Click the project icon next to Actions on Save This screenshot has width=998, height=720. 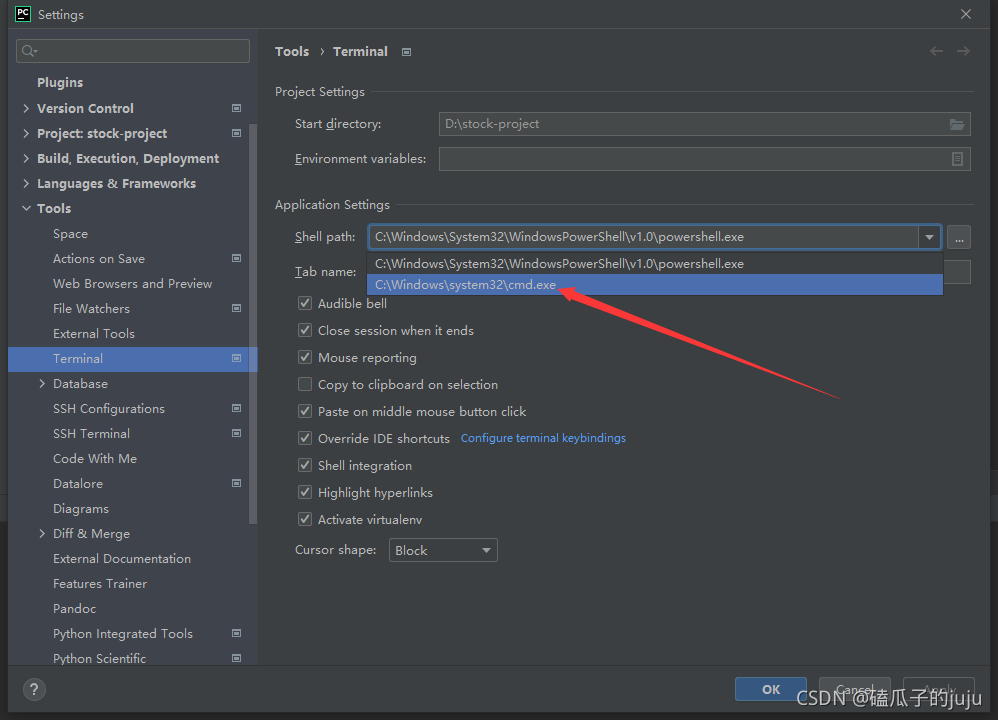click(x=237, y=258)
